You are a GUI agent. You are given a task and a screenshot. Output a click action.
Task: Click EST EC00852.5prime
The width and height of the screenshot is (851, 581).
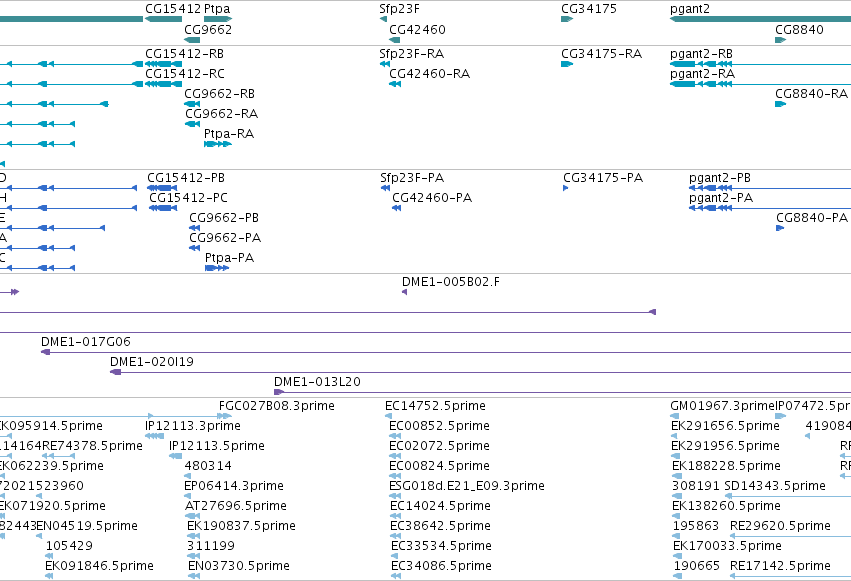click(x=439, y=426)
